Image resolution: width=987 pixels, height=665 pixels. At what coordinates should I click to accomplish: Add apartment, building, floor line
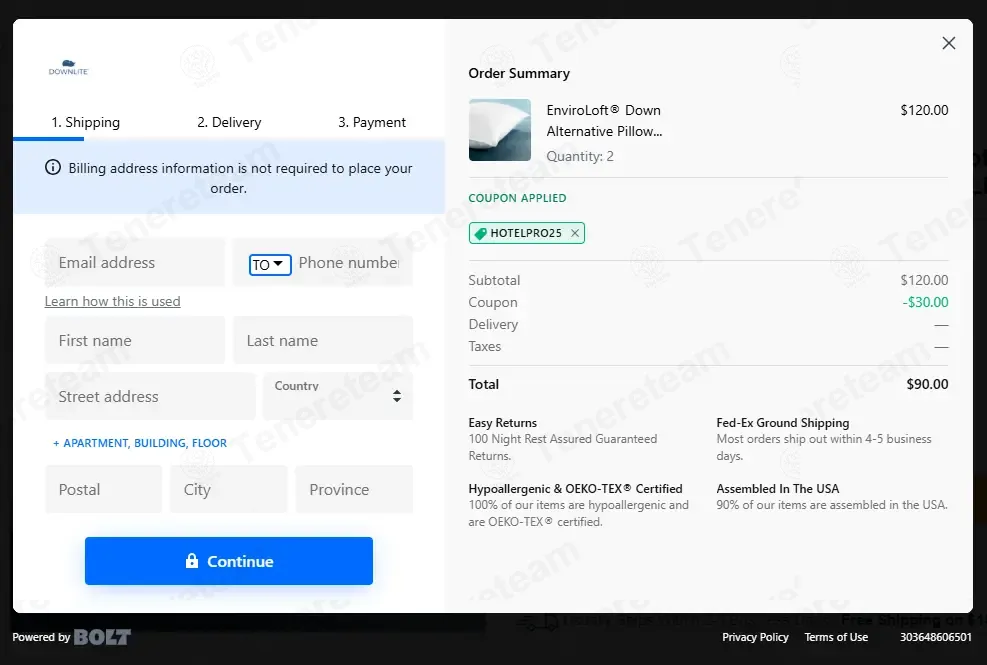tap(140, 443)
